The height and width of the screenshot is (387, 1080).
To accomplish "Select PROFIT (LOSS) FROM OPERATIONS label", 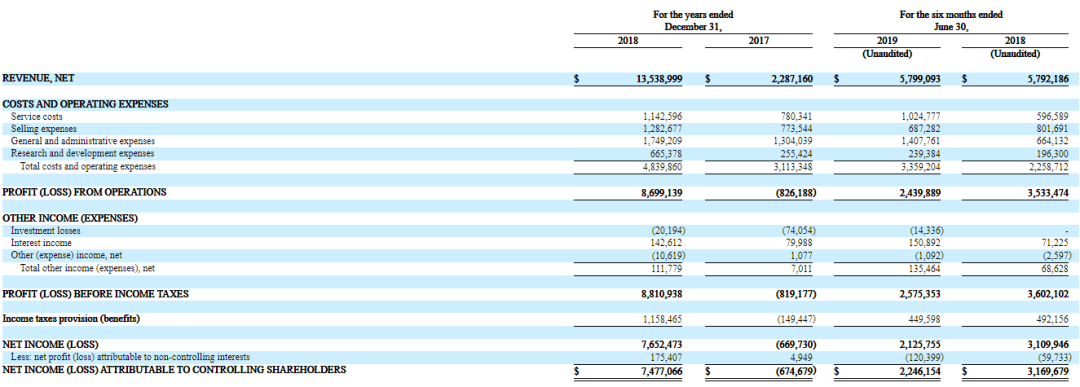I will click(x=84, y=192).
